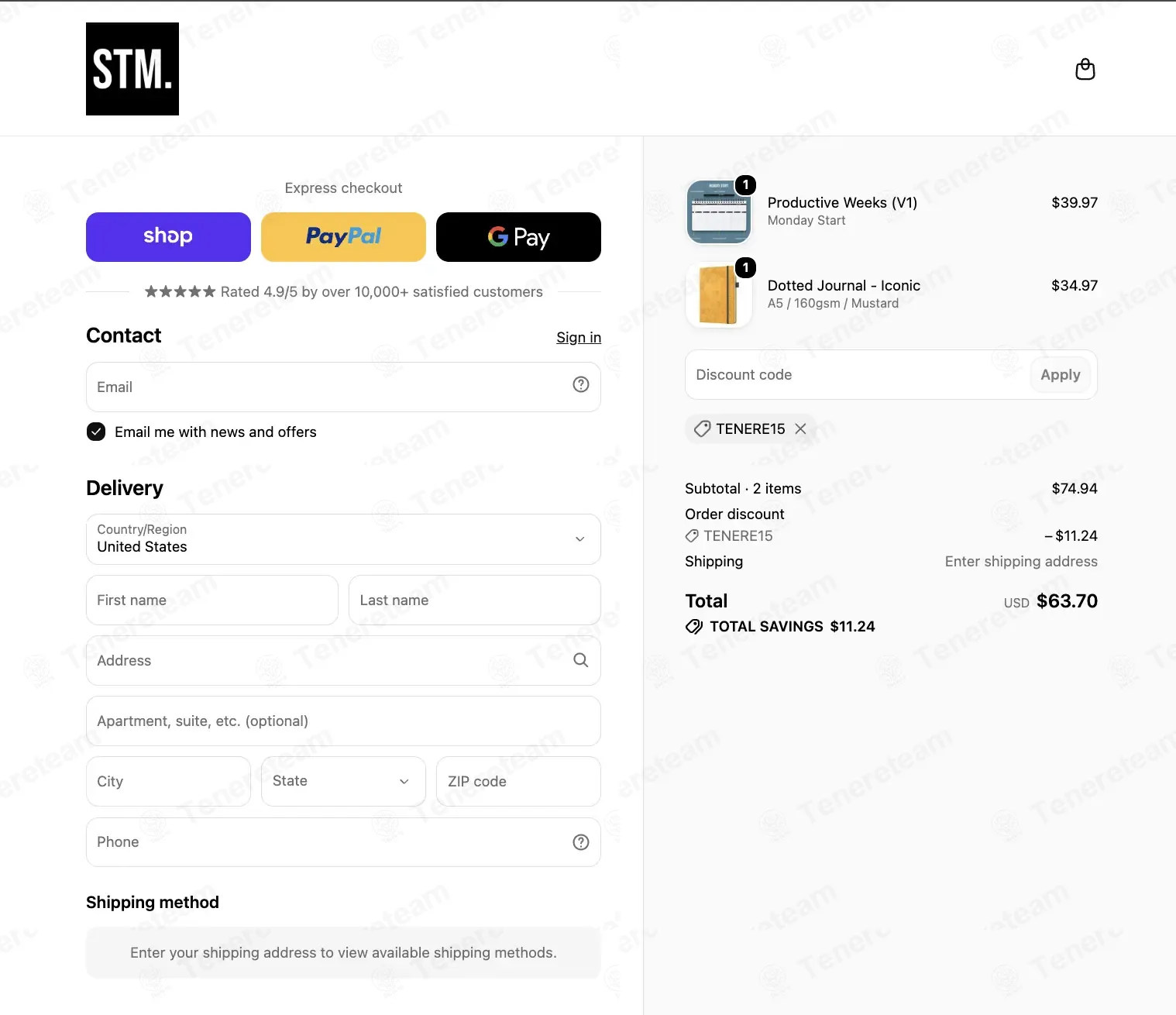
Task: Open the shopping bag cart icon
Action: point(1085,70)
